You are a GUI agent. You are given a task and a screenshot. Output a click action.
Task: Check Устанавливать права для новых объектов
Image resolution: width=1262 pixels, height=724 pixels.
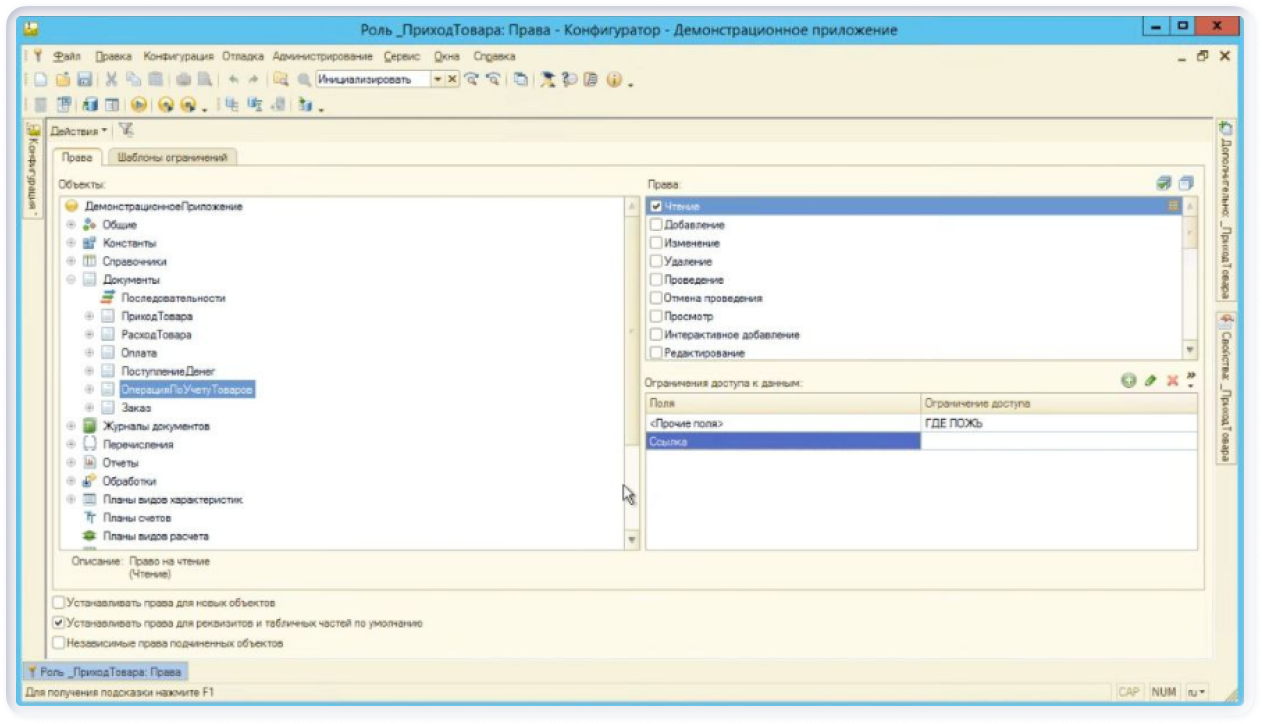tap(59, 603)
